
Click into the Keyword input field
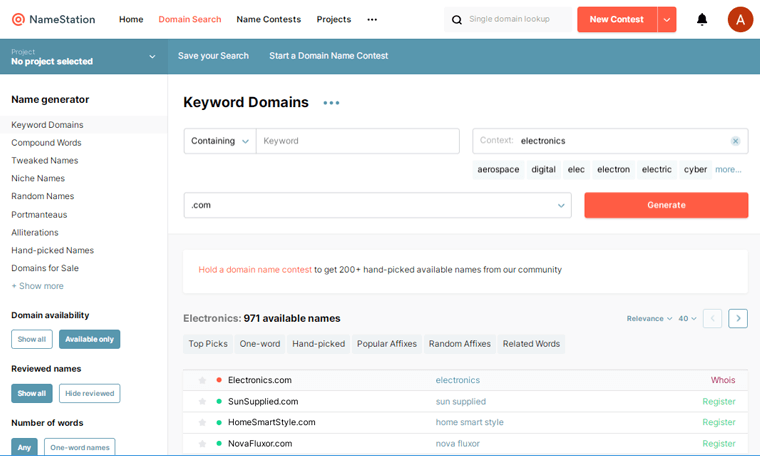pyautogui.click(x=358, y=141)
